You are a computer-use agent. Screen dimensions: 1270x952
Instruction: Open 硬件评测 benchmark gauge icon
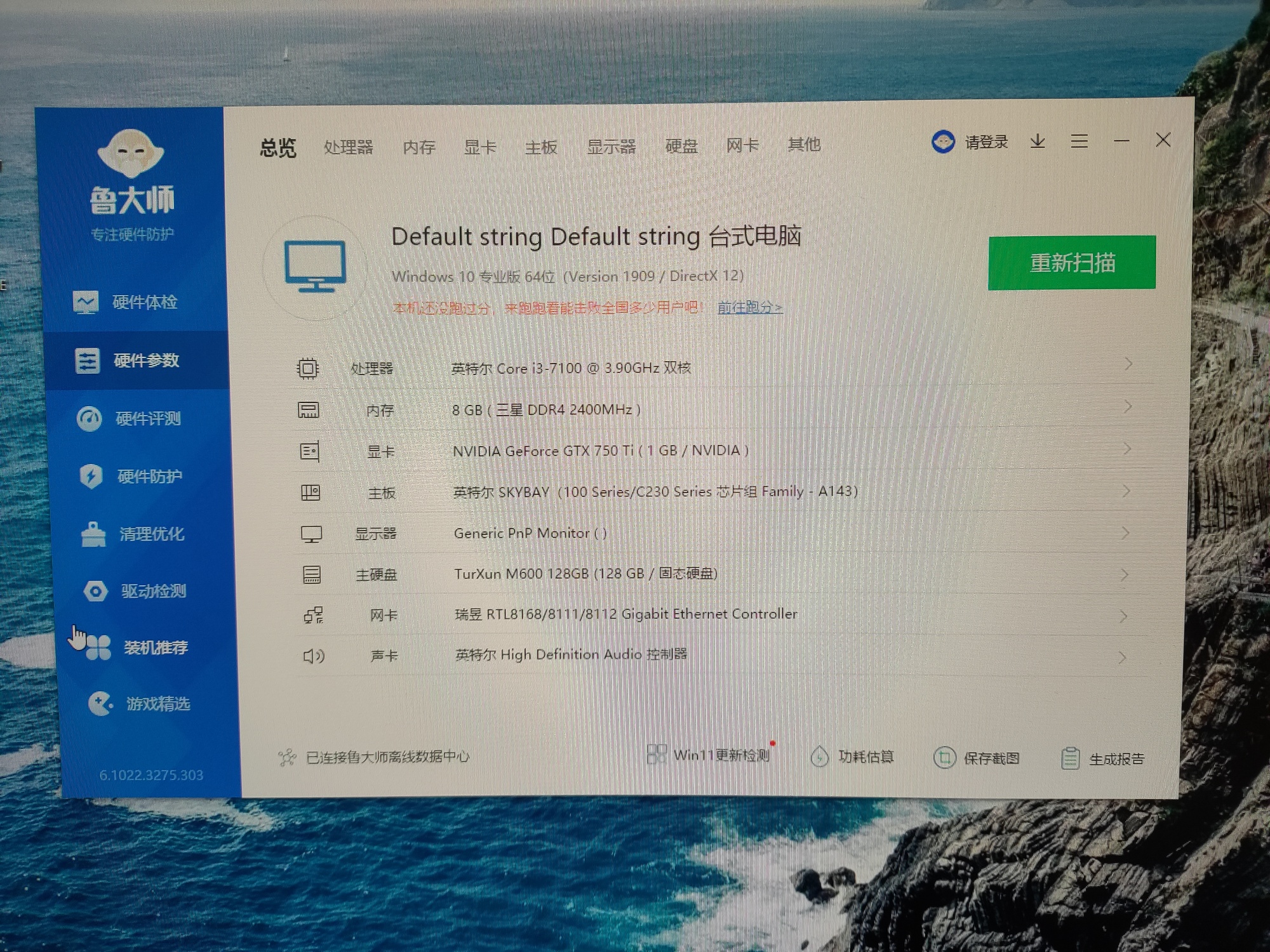point(90,419)
